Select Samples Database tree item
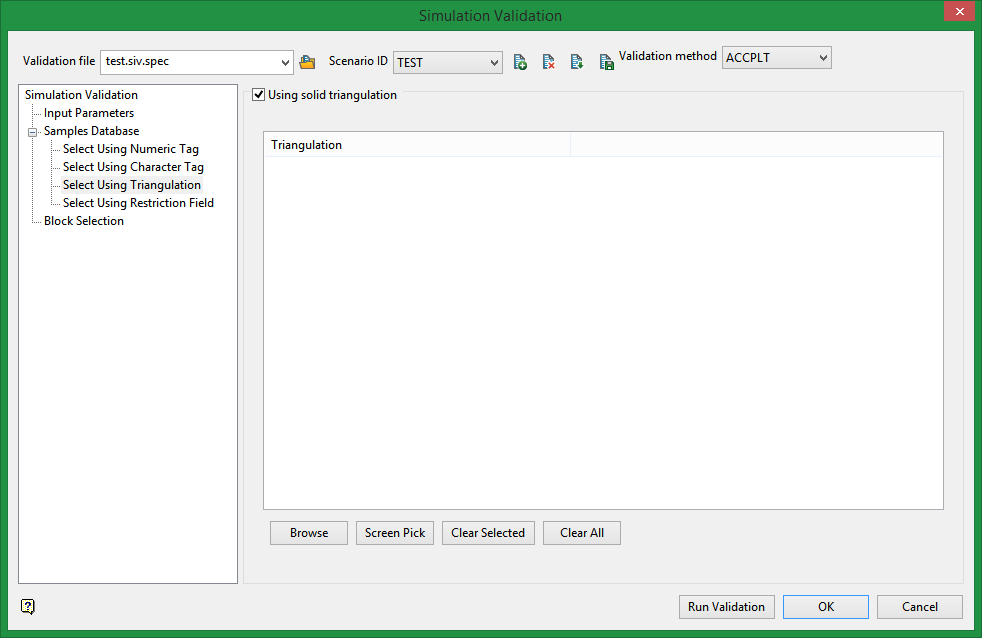This screenshot has height=638, width=982. tap(91, 131)
